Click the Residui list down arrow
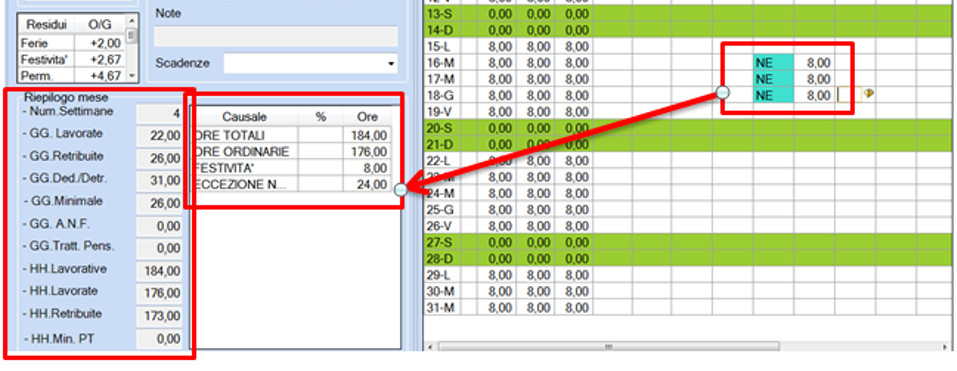This screenshot has height=371, width=957. (132, 76)
